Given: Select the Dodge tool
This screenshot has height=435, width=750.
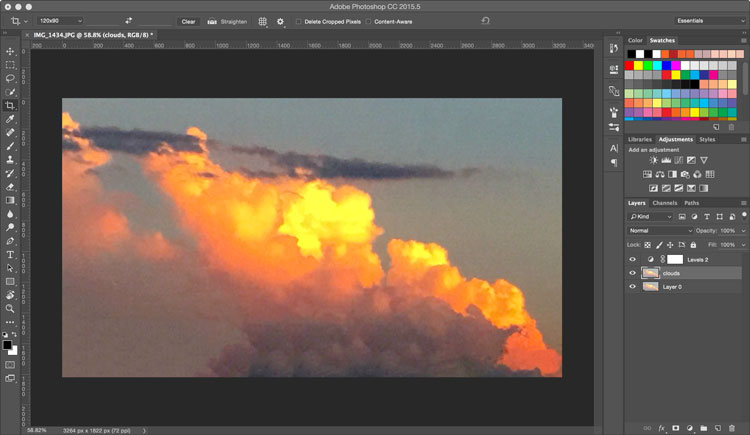Looking at the screenshot, I should 10,227.
